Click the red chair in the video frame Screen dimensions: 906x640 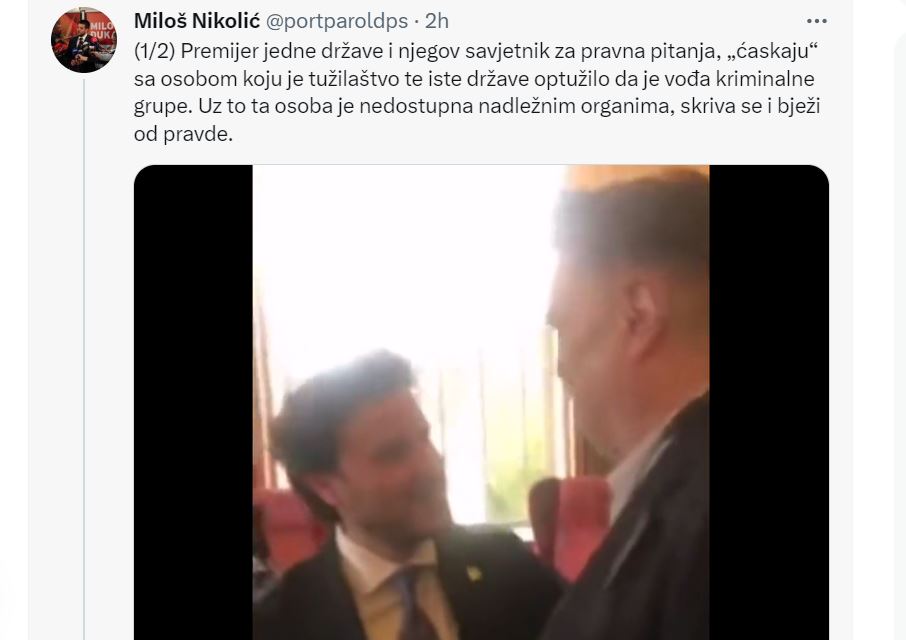point(569,526)
